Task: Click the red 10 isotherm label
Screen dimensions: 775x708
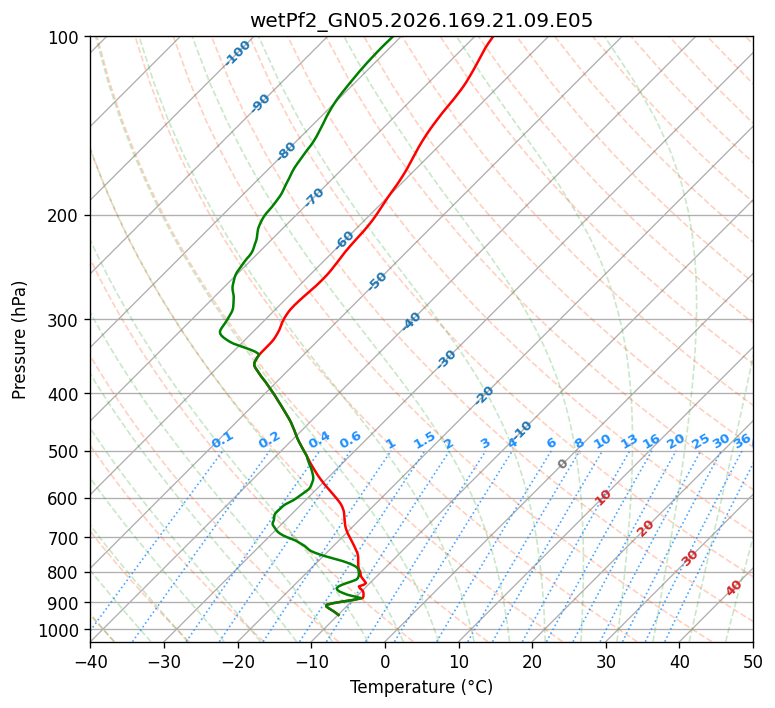Action: coord(602,497)
